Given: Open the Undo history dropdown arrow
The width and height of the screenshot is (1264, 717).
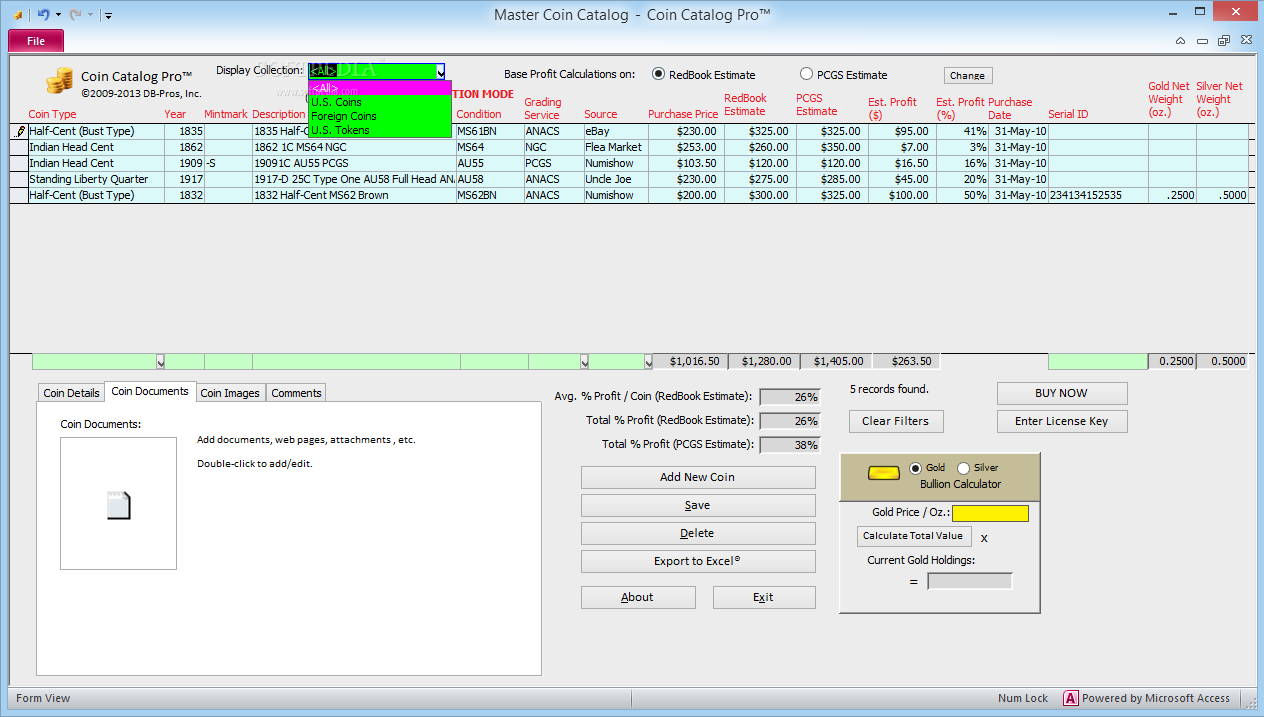Looking at the screenshot, I should pyautogui.click(x=58, y=15).
